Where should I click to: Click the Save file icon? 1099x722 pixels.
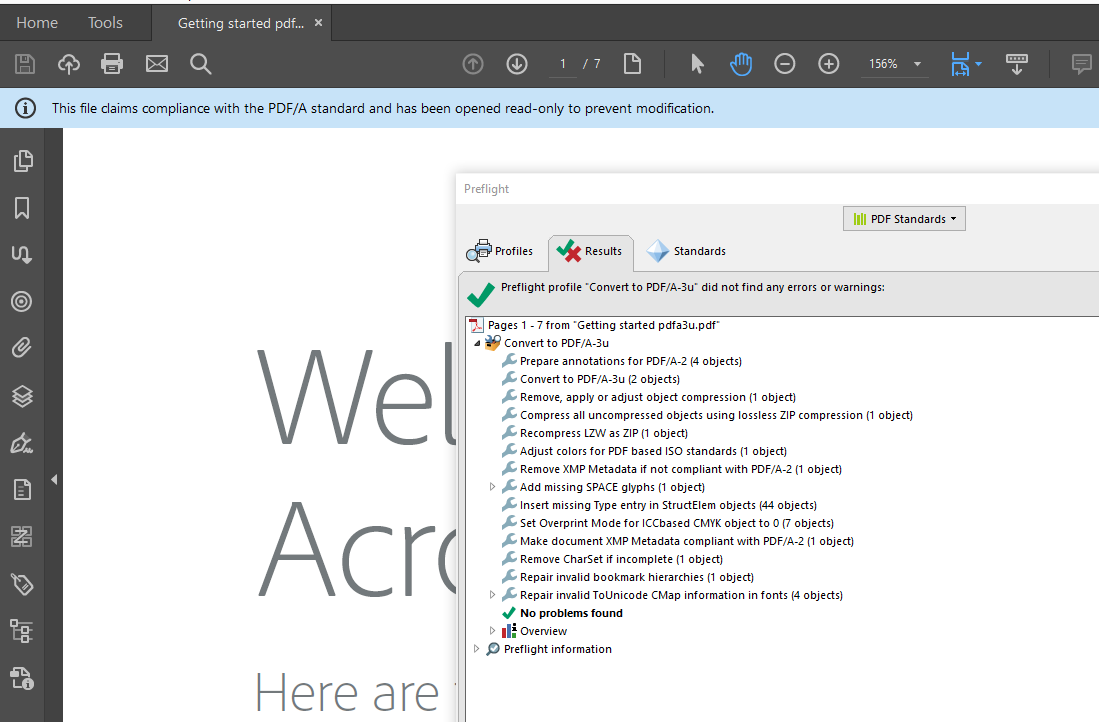pyautogui.click(x=25, y=64)
